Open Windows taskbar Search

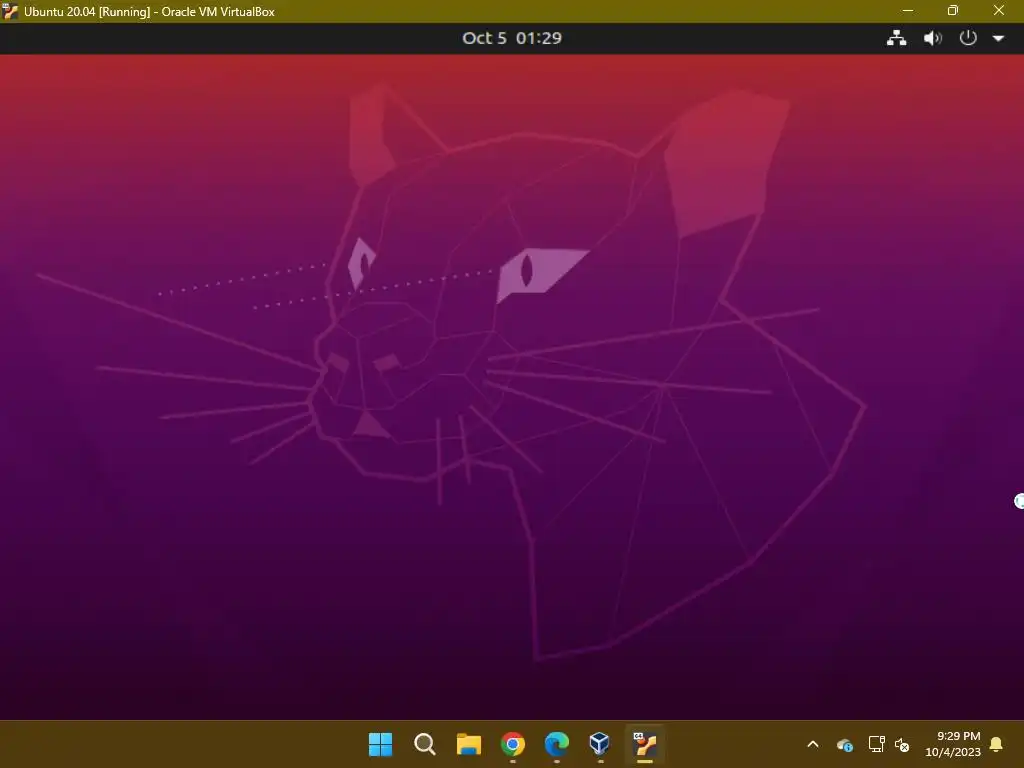(424, 744)
